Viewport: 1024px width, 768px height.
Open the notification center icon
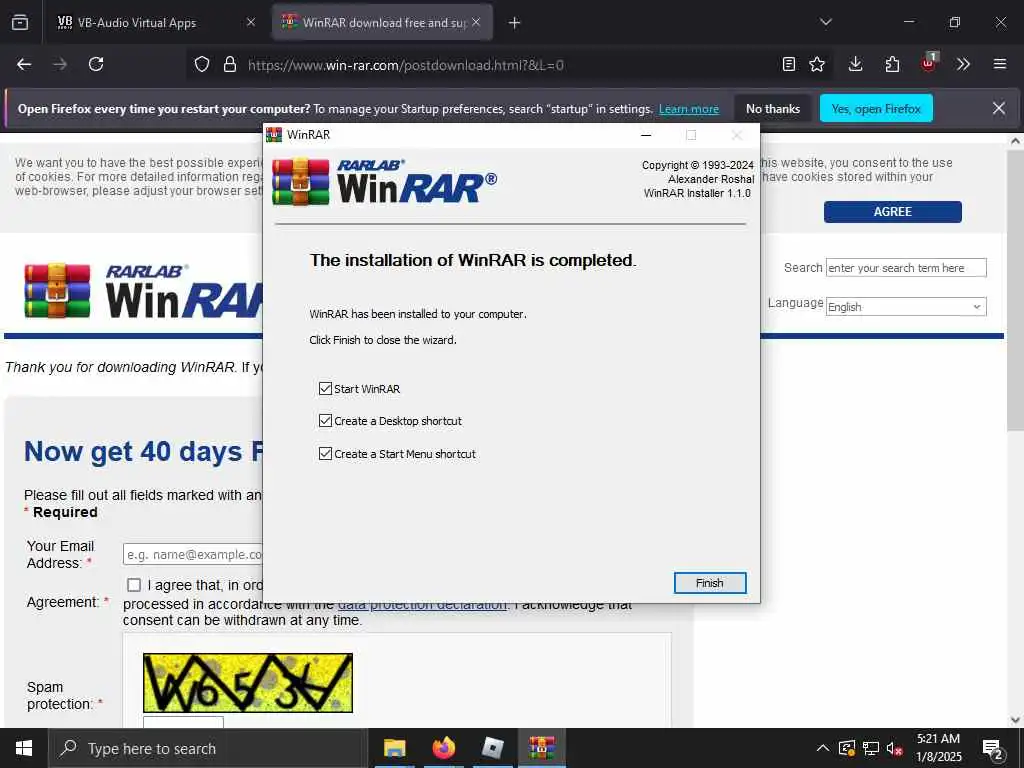click(993, 748)
